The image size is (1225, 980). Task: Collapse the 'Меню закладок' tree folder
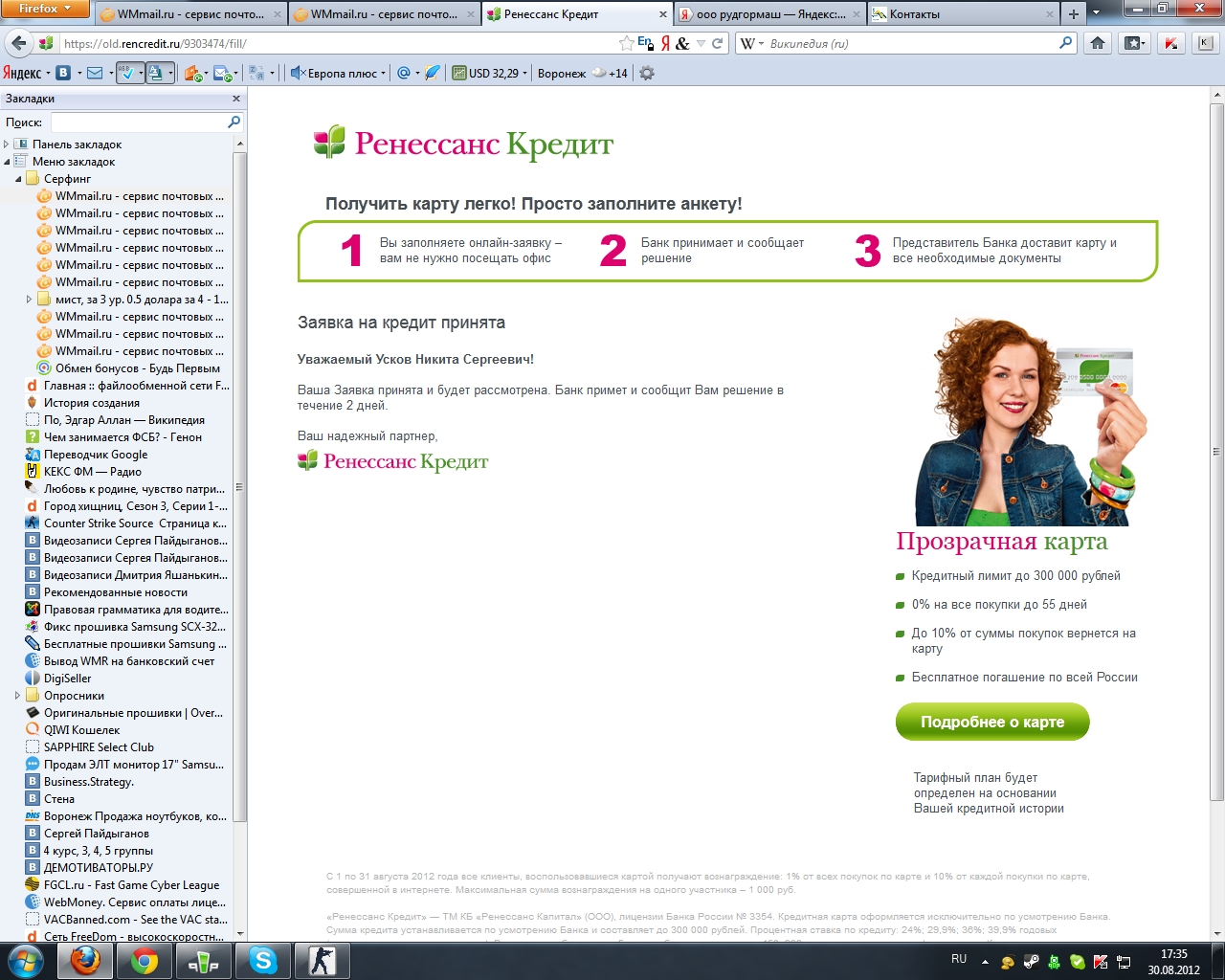7,162
